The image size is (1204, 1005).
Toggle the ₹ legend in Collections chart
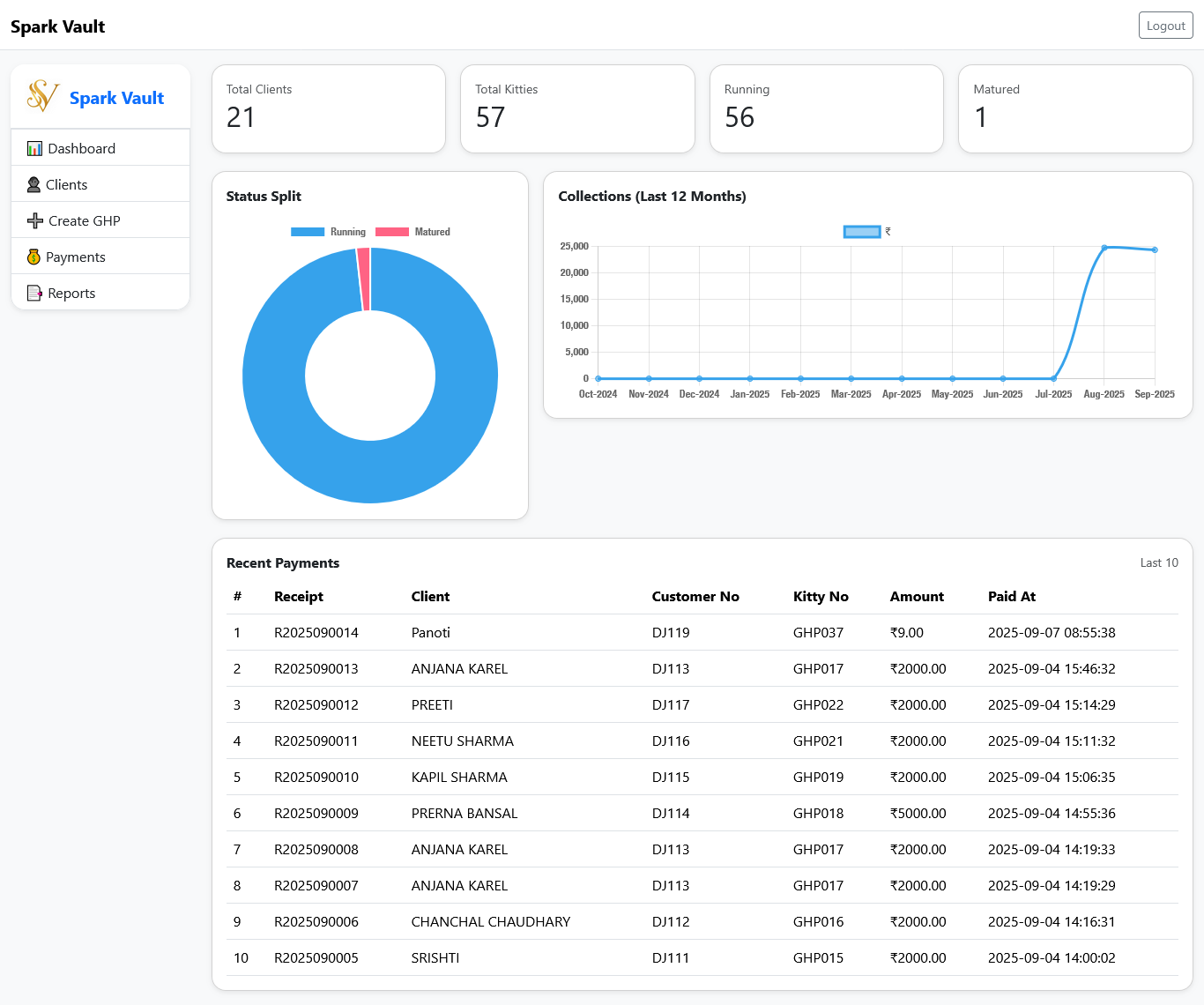[866, 232]
